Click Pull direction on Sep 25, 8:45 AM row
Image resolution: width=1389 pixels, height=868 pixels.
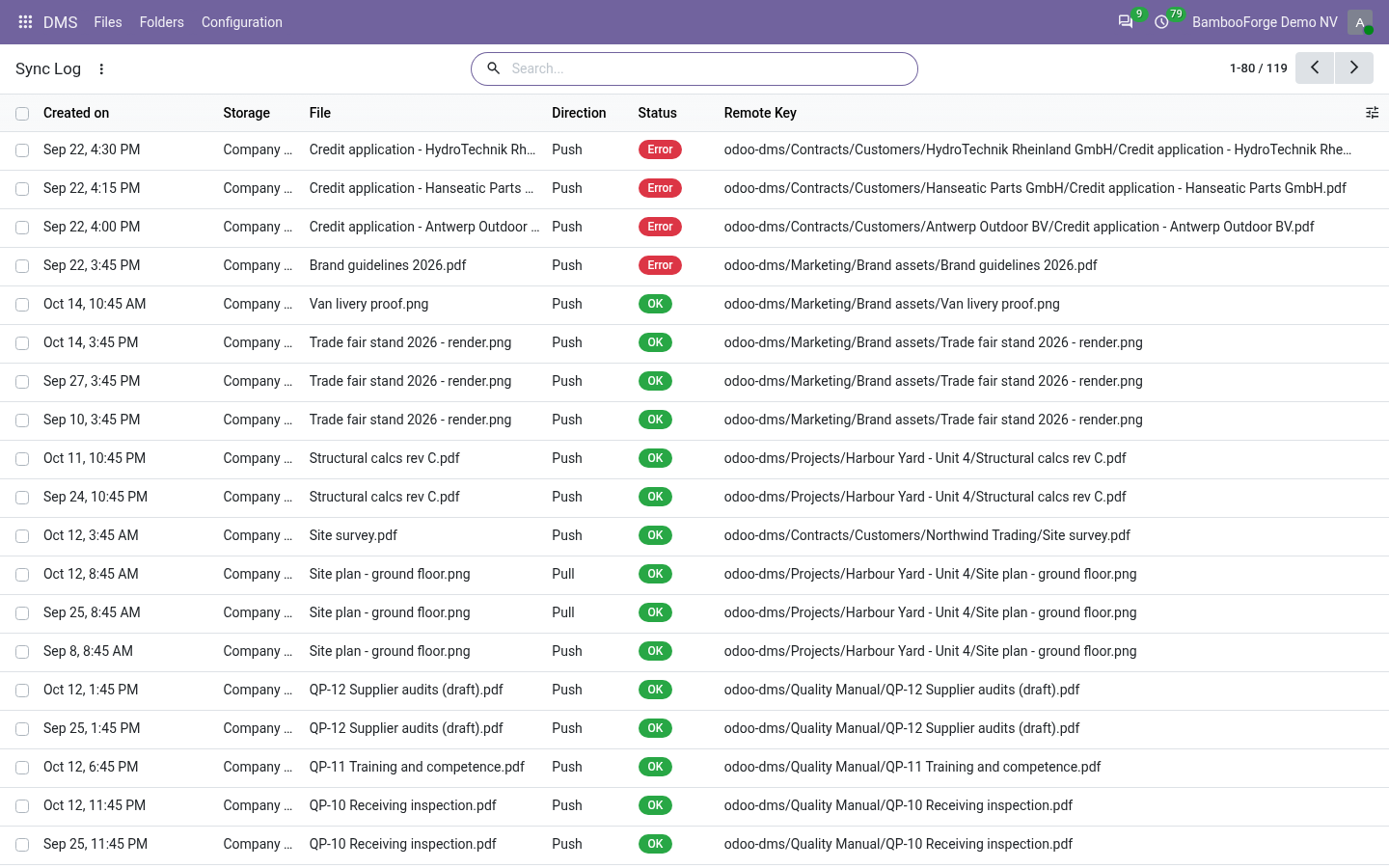click(563, 612)
